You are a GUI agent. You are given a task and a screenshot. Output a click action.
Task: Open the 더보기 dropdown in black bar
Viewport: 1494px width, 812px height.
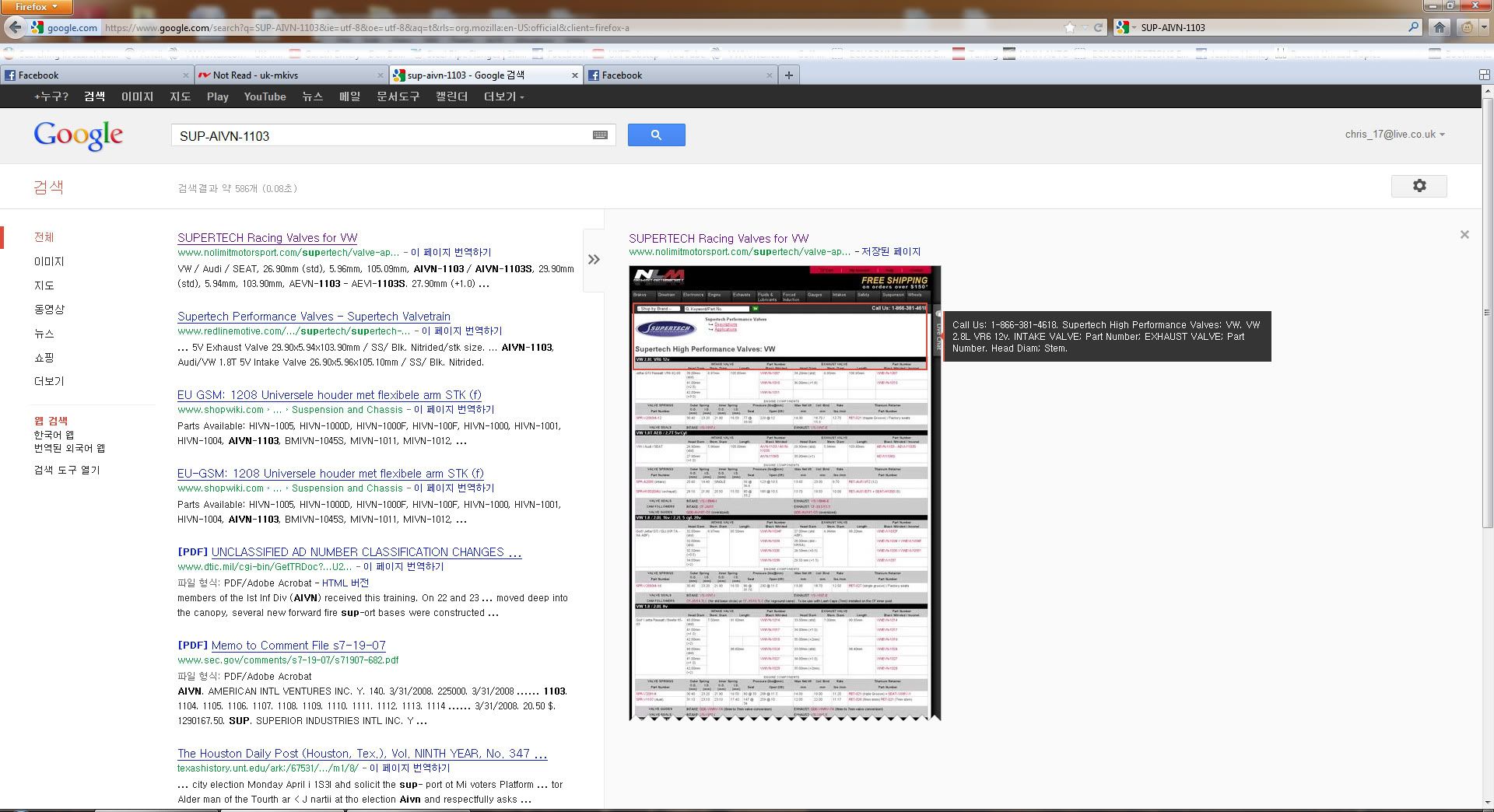[503, 96]
